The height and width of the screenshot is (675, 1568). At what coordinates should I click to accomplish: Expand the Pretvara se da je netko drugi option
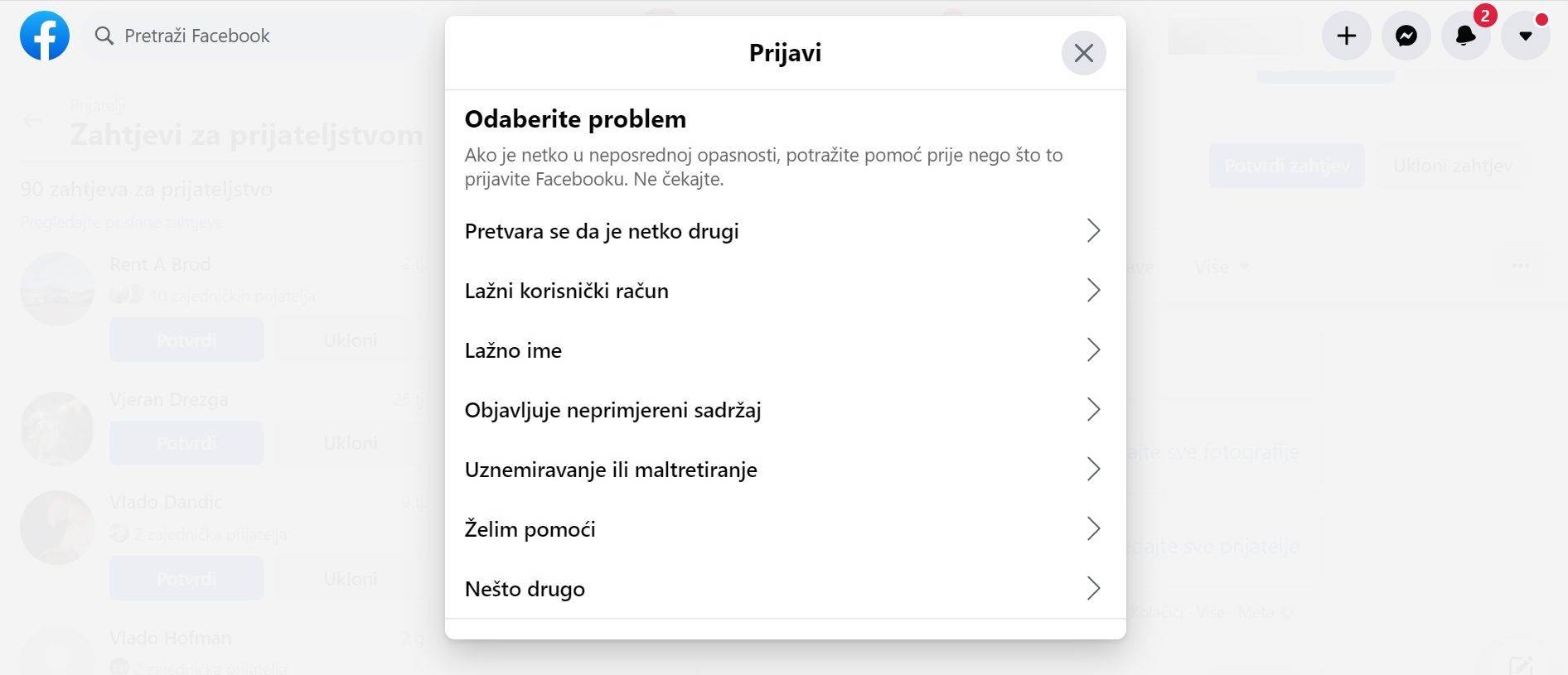point(785,231)
